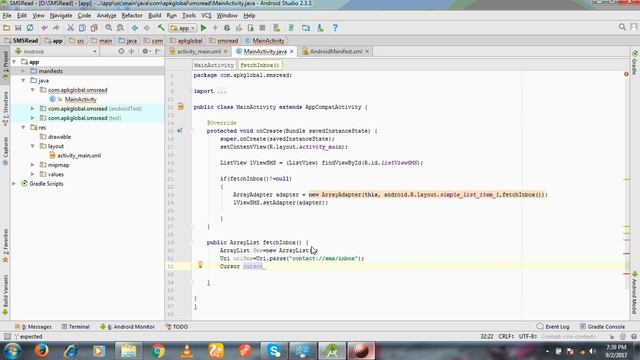Click the MainActivity breadcrumb in editor
Image resolution: width=640 pixels, height=360 pixels.
[214, 65]
